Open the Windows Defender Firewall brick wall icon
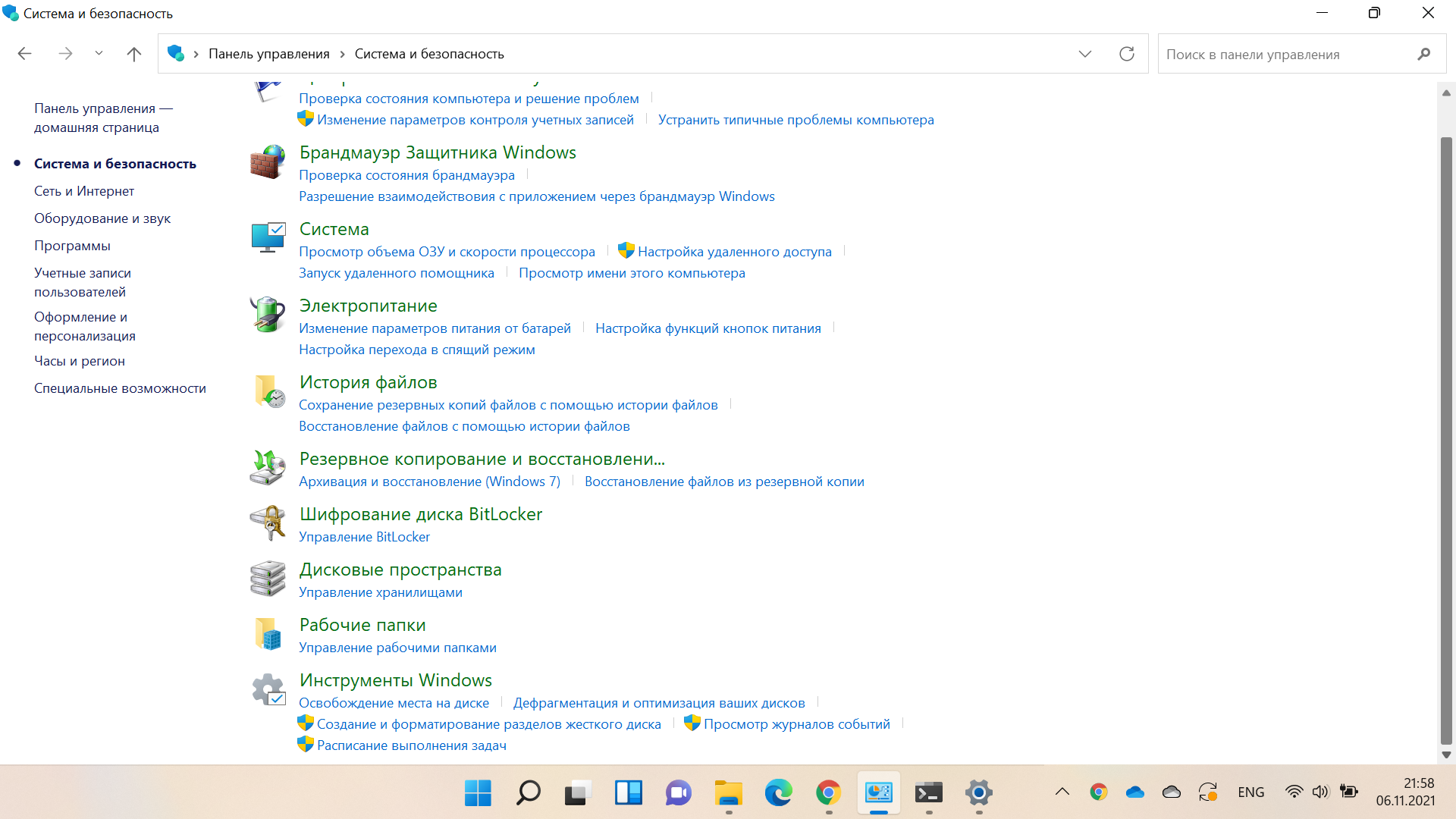Screen dimensions: 1456x819 tap(268, 162)
